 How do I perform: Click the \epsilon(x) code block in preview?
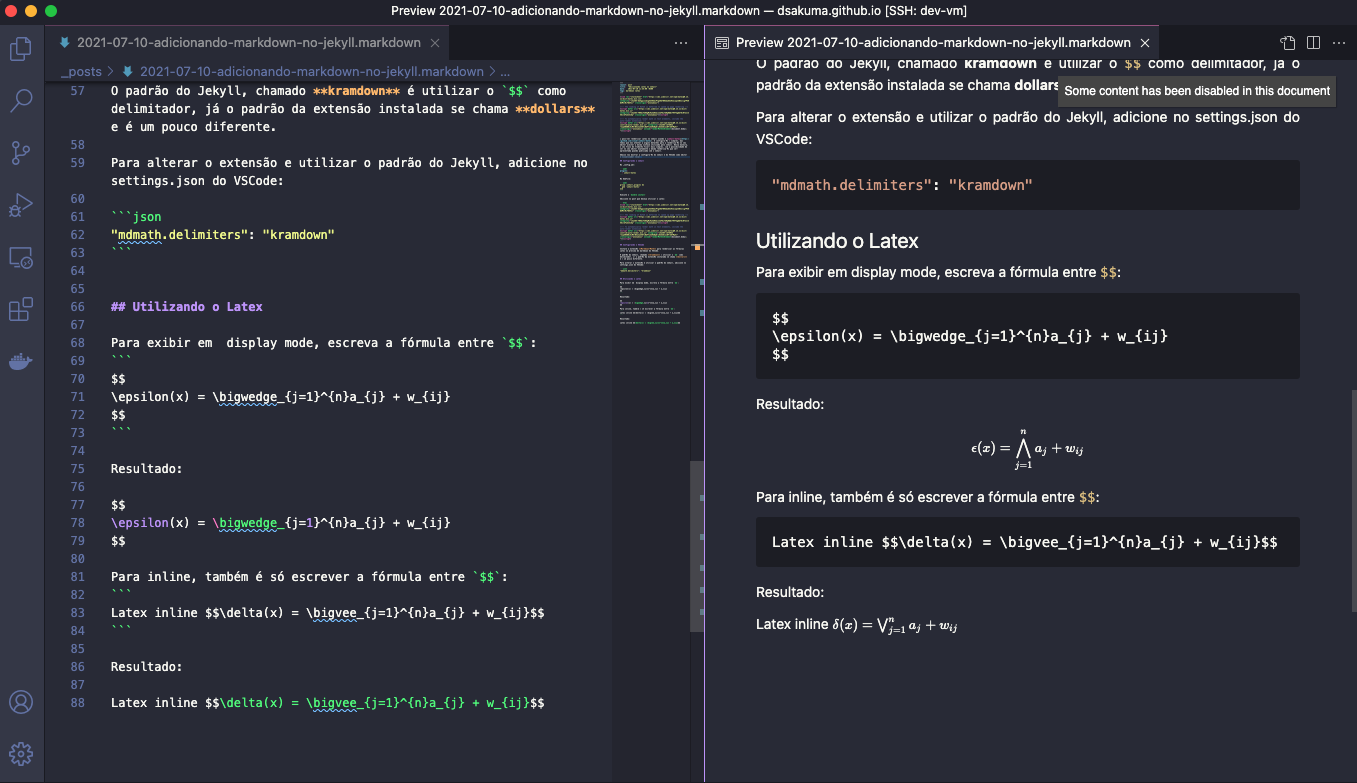pos(1028,336)
